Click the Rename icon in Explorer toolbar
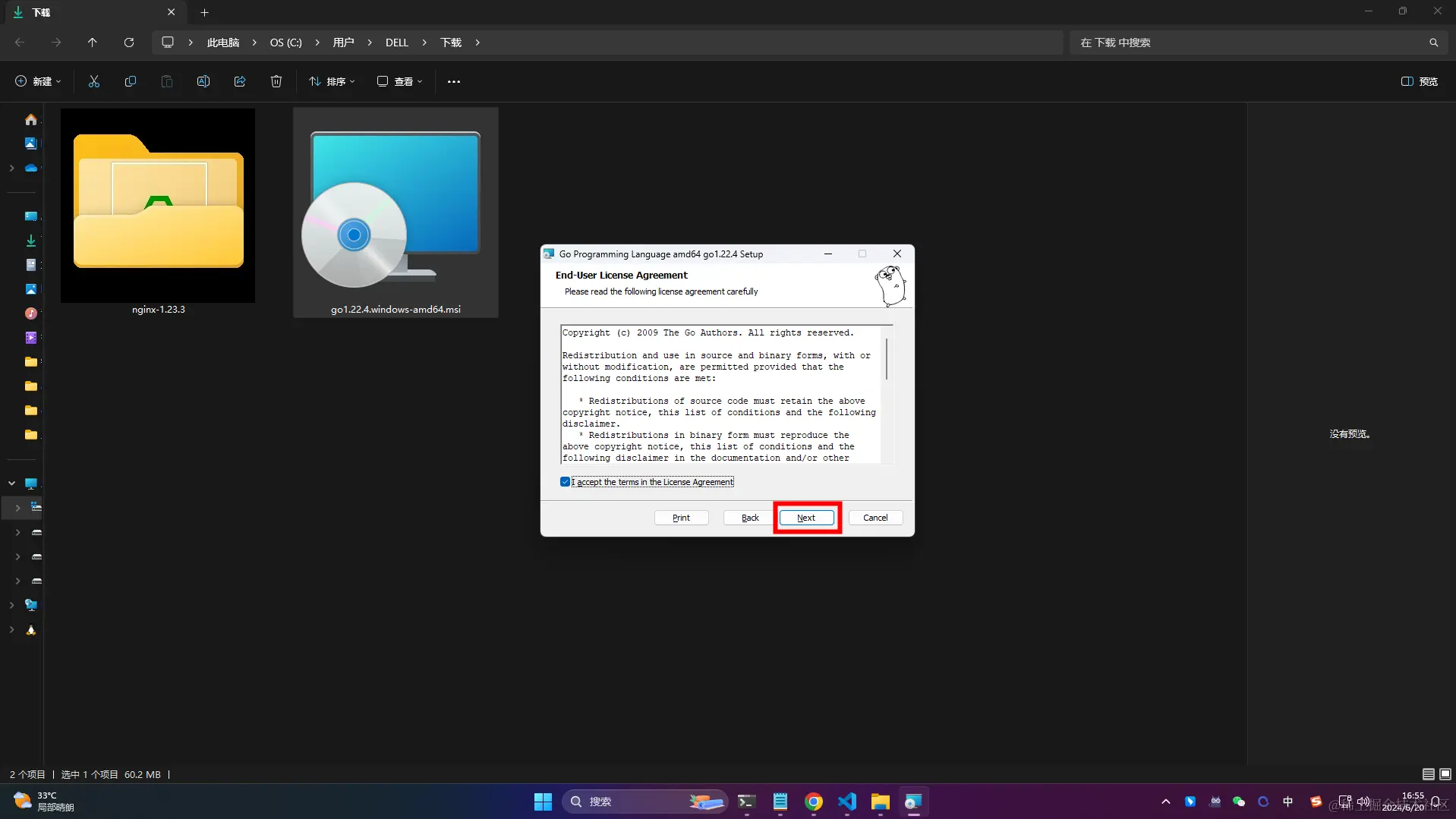Screen dimensions: 1456x819 coord(203,81)
